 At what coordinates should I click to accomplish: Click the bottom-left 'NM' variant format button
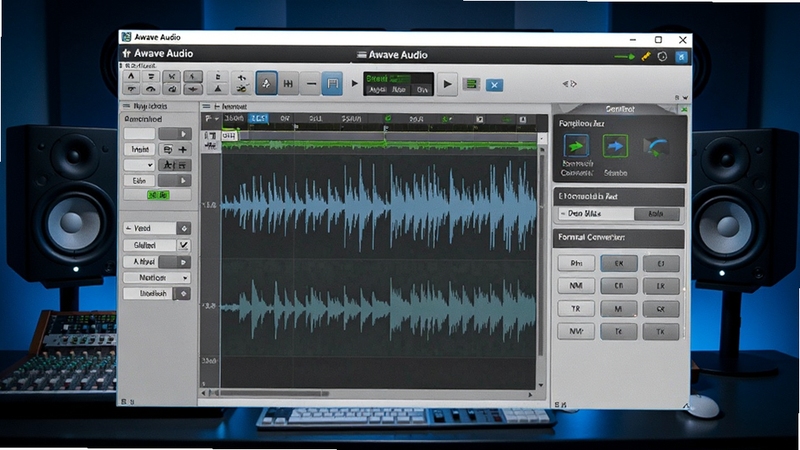[x=576, y=331]
